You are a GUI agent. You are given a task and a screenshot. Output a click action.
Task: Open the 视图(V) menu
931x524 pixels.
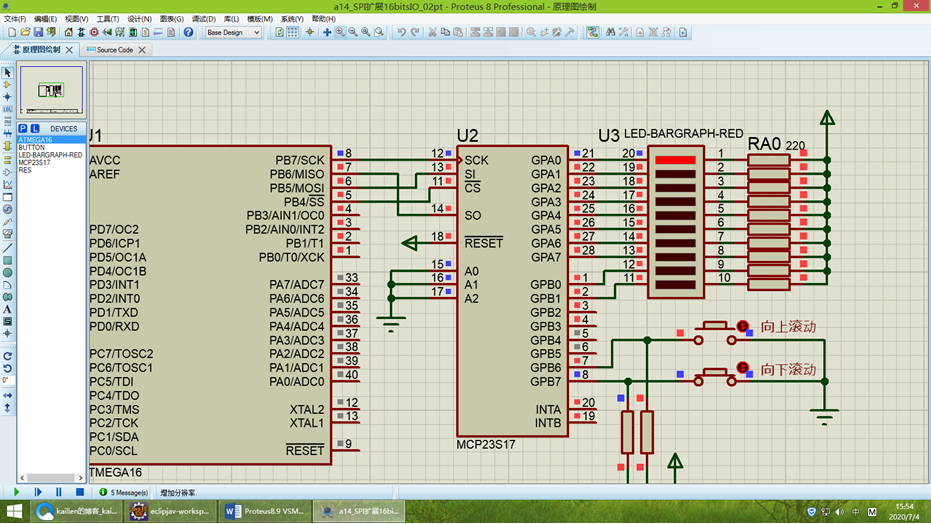pyautogui.click(x=77, y=19)
